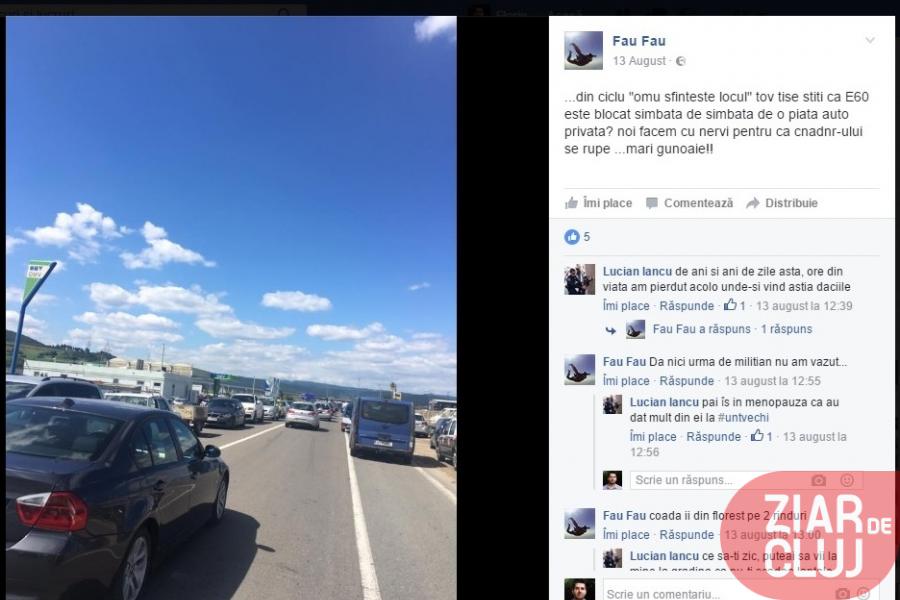Click the Comentează speech bubble icon
Image resolution: width=900 pixels, height=600 pixels.
coord(651,203)
